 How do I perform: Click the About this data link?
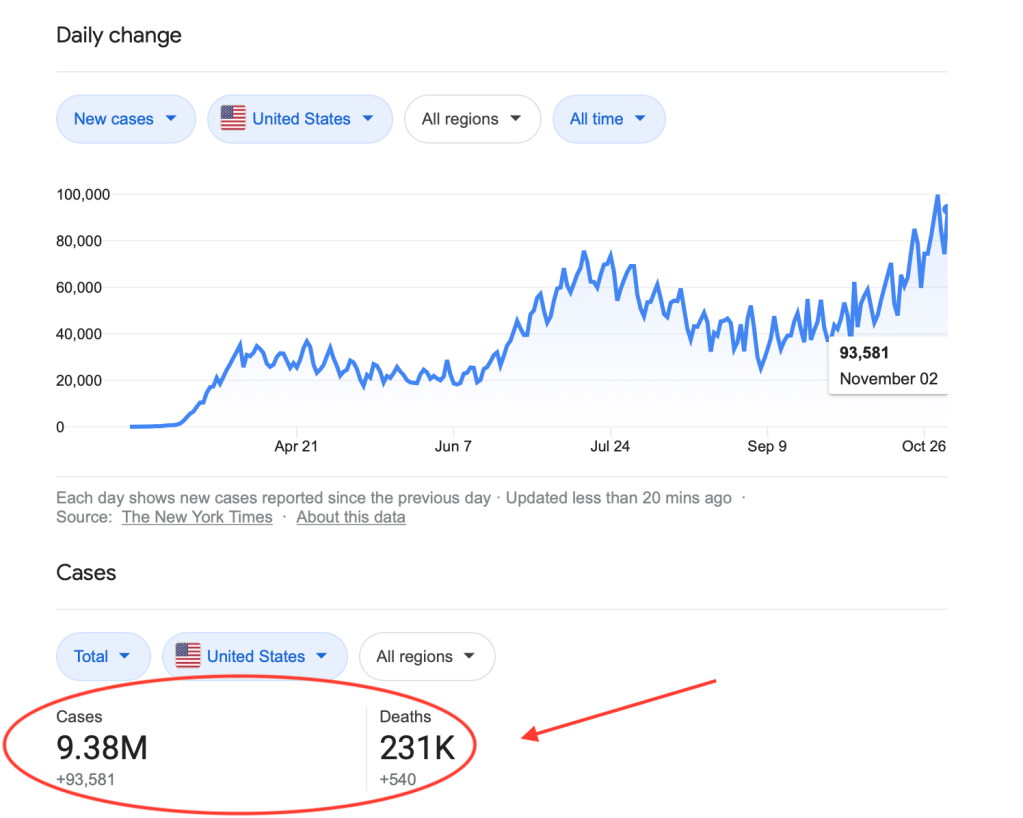[x=351, y=517]
